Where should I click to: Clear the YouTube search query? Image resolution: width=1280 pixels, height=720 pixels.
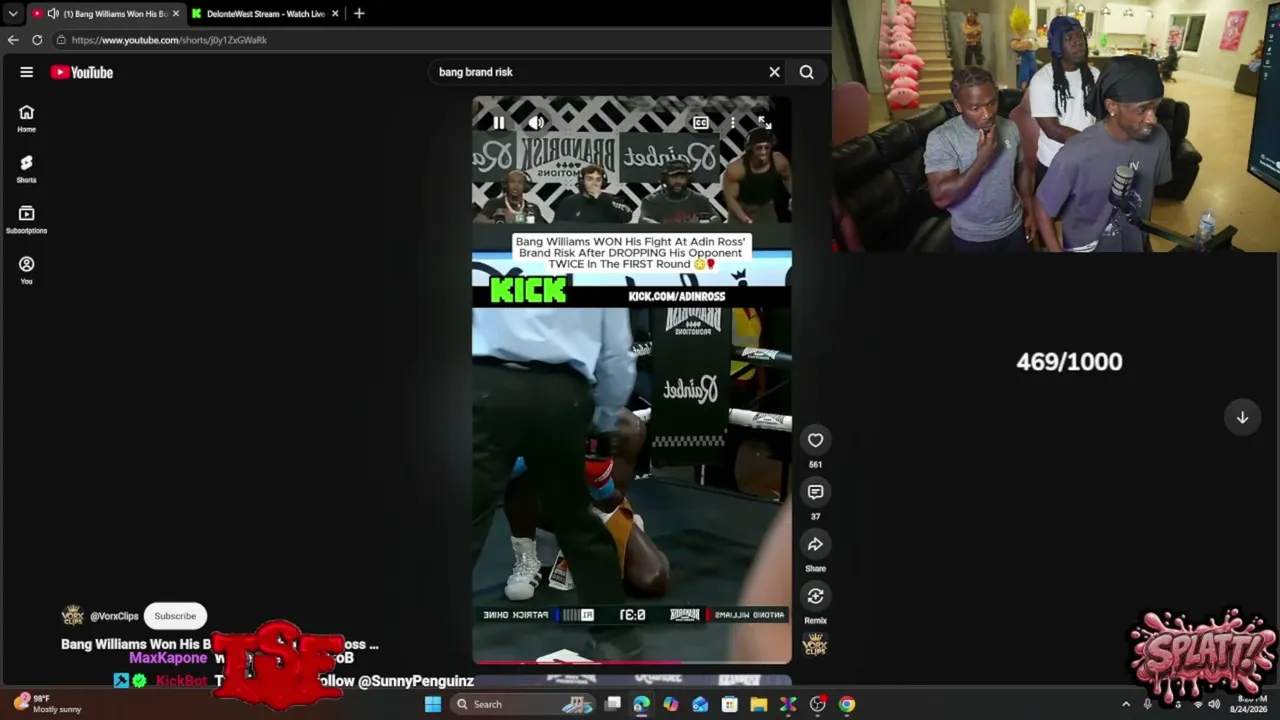point(774,72)
